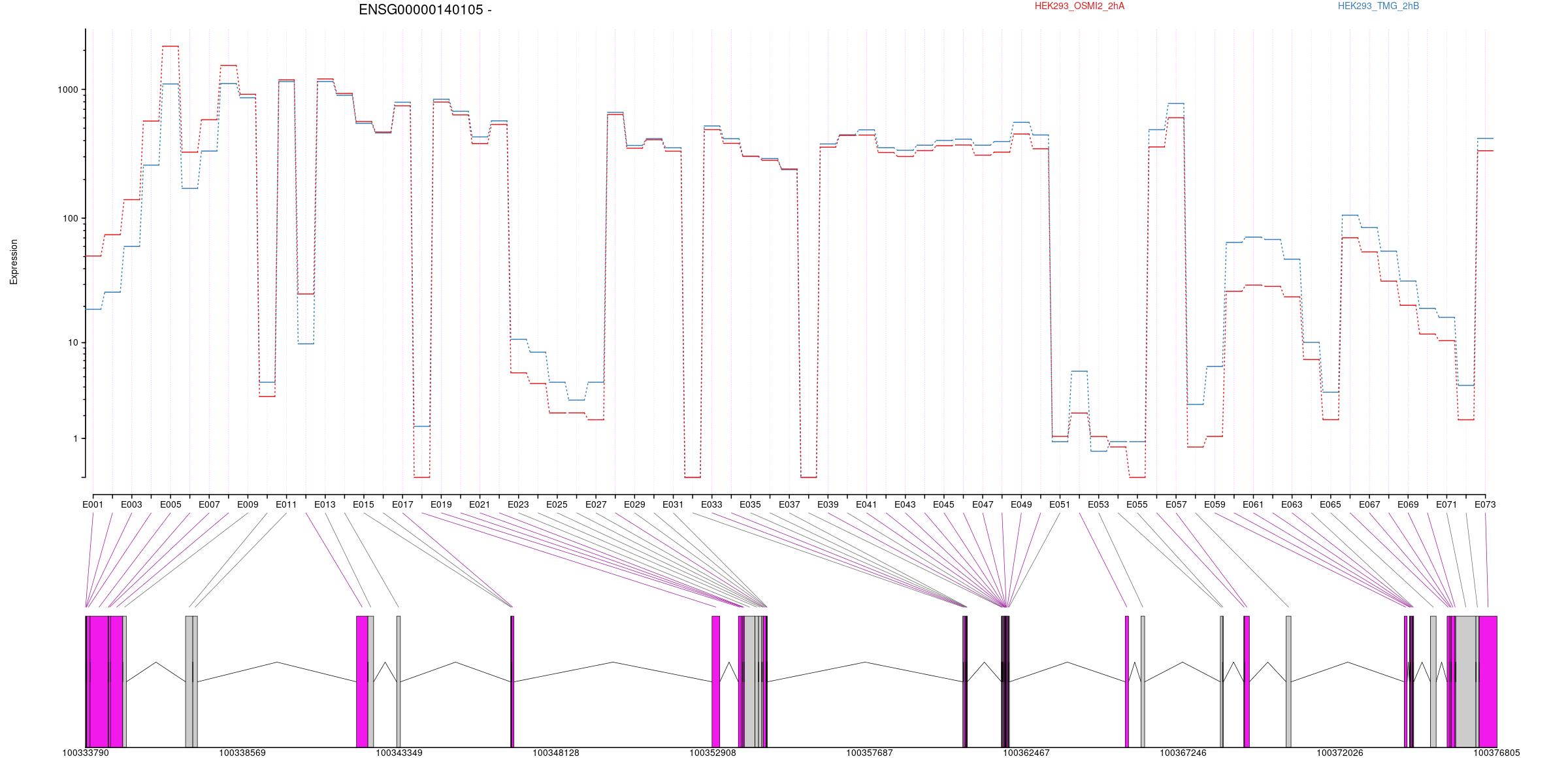Click exon bin label E037

pyautogui.click(x=789, y=504)
